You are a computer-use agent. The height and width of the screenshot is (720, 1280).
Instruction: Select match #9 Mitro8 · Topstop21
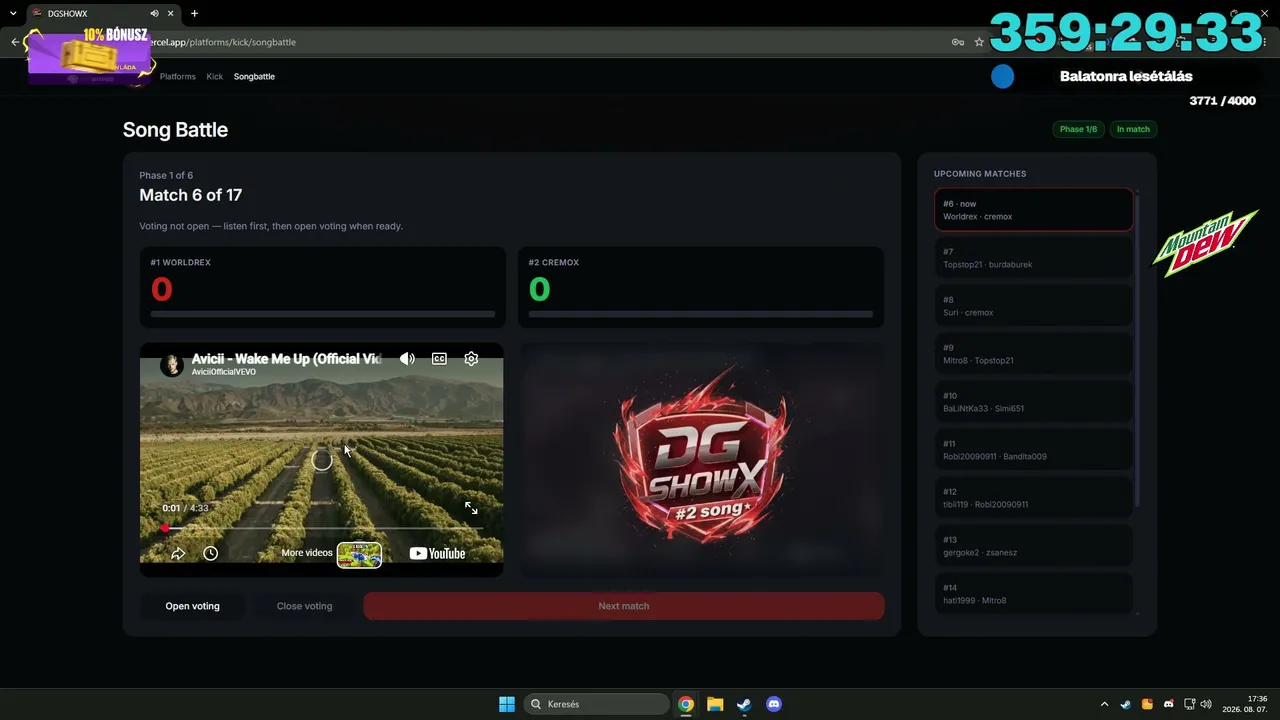[1034, 354]
